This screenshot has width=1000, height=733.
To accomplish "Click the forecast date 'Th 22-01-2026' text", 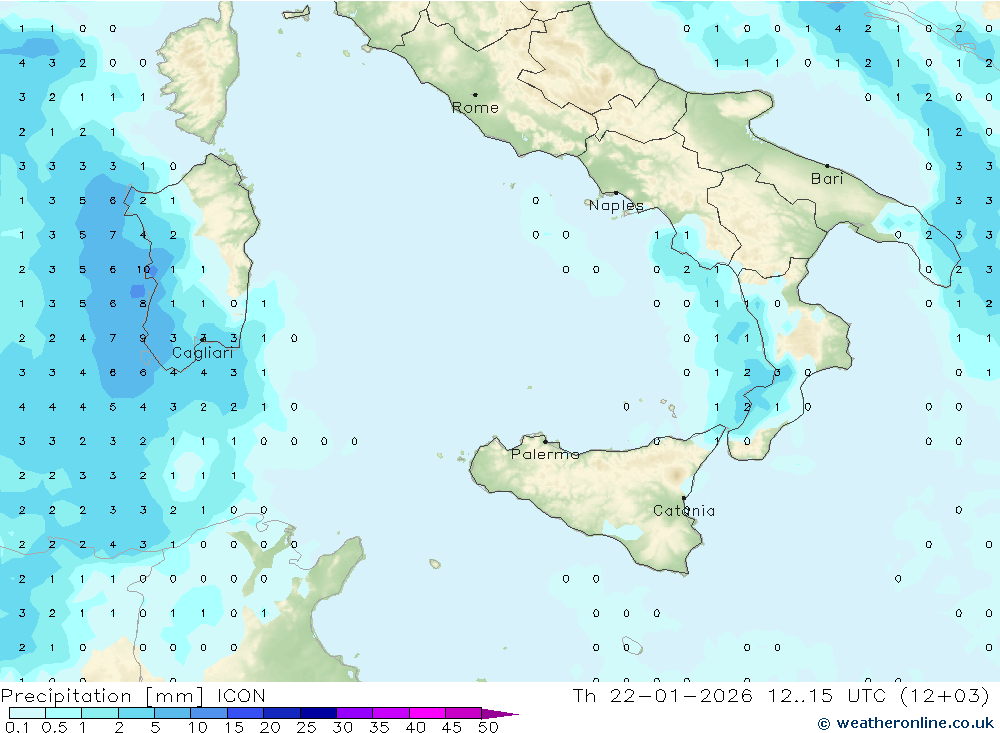I will (x=662, y=696).
